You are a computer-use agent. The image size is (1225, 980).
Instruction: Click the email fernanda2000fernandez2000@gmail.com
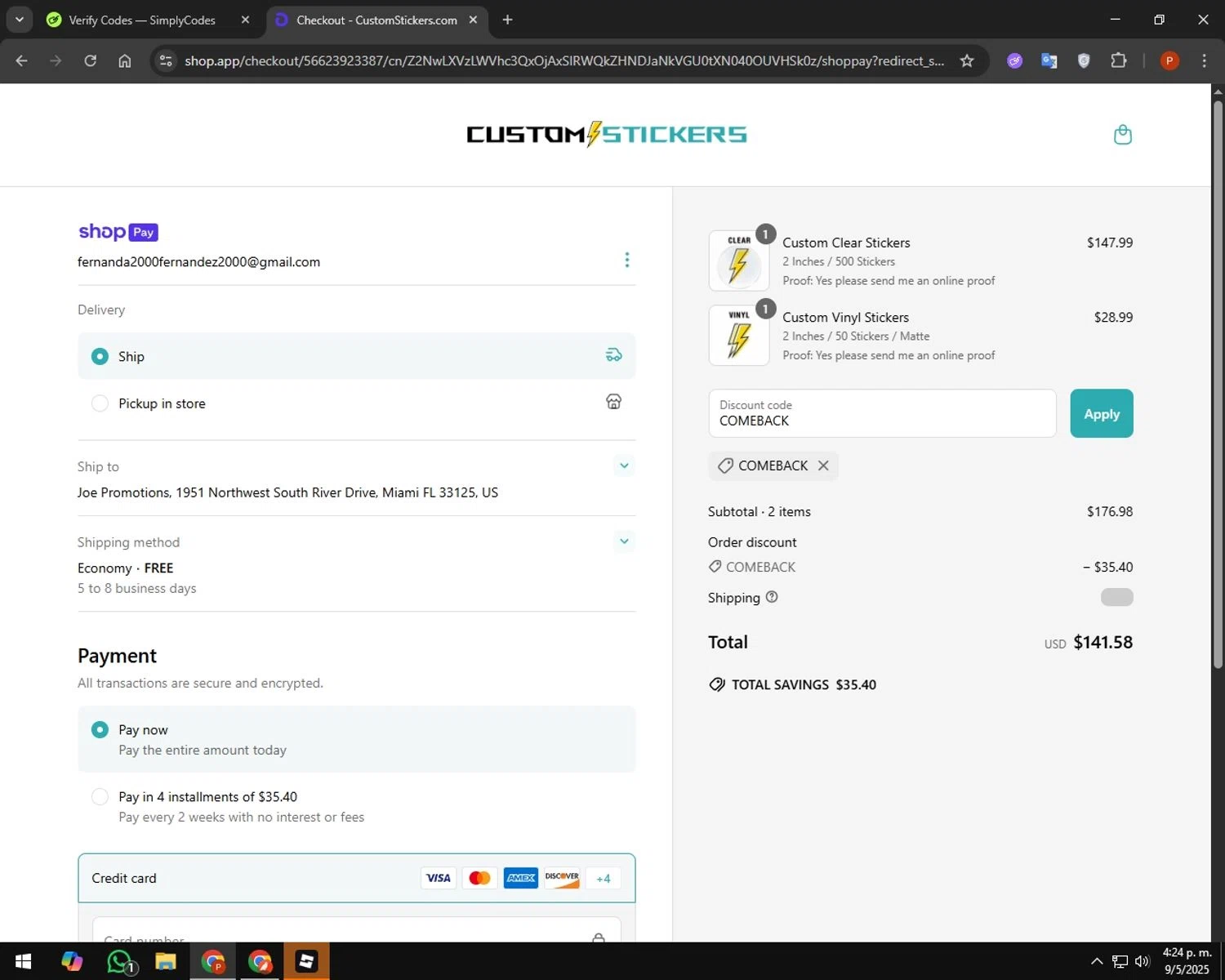tap(198, 262)
